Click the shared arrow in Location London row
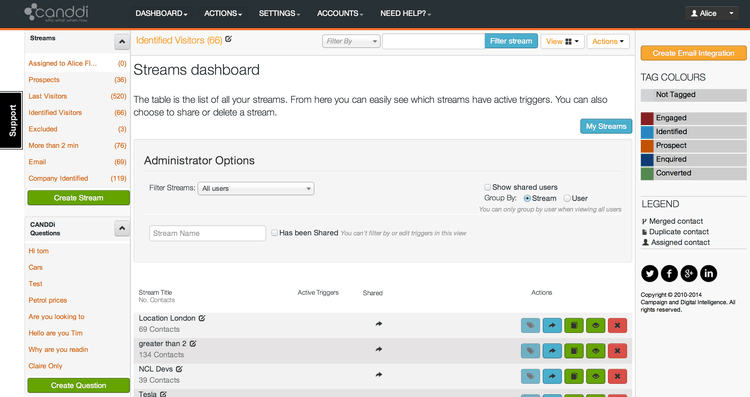 (378, 324)
